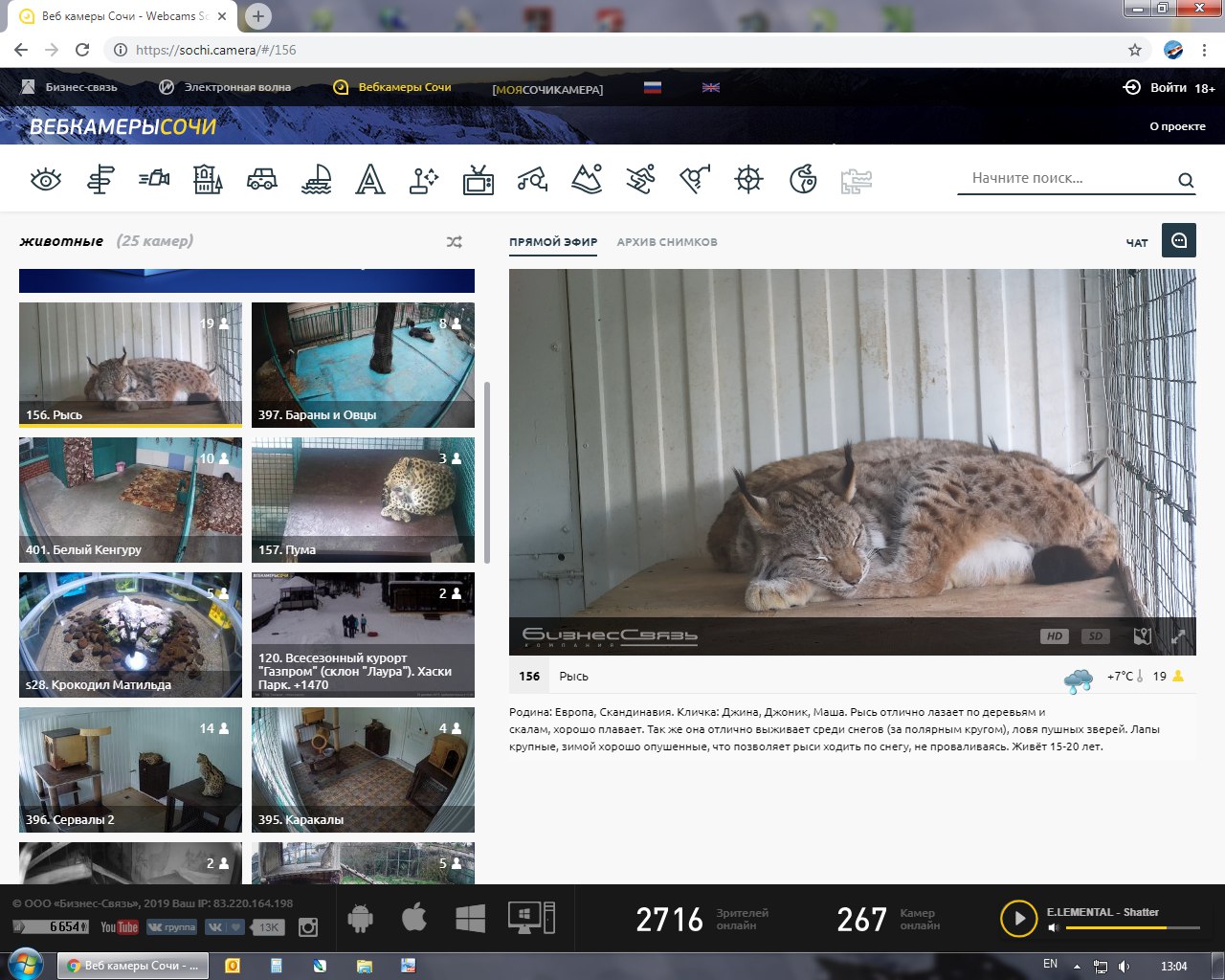The width and height of the screenshot is (1225, 980).
Task: Open the Бизнес-связь top menu item
Action: pyautogui.click(x=70, y=87)
